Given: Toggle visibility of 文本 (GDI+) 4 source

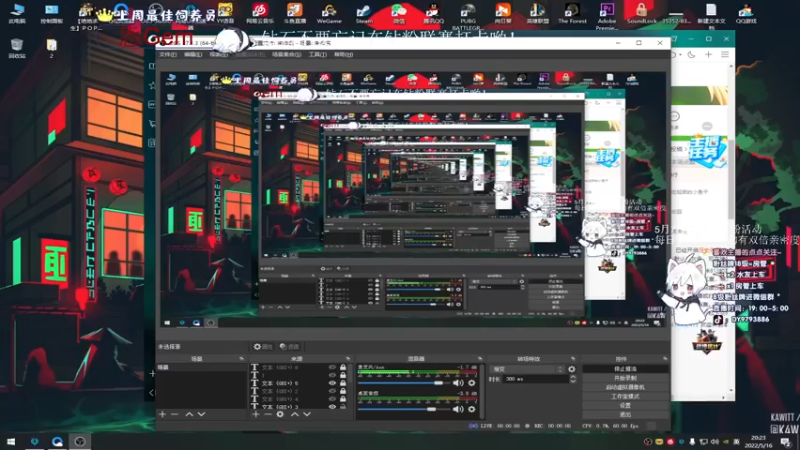Looking at the screenshot, I should tap(332, 399).
